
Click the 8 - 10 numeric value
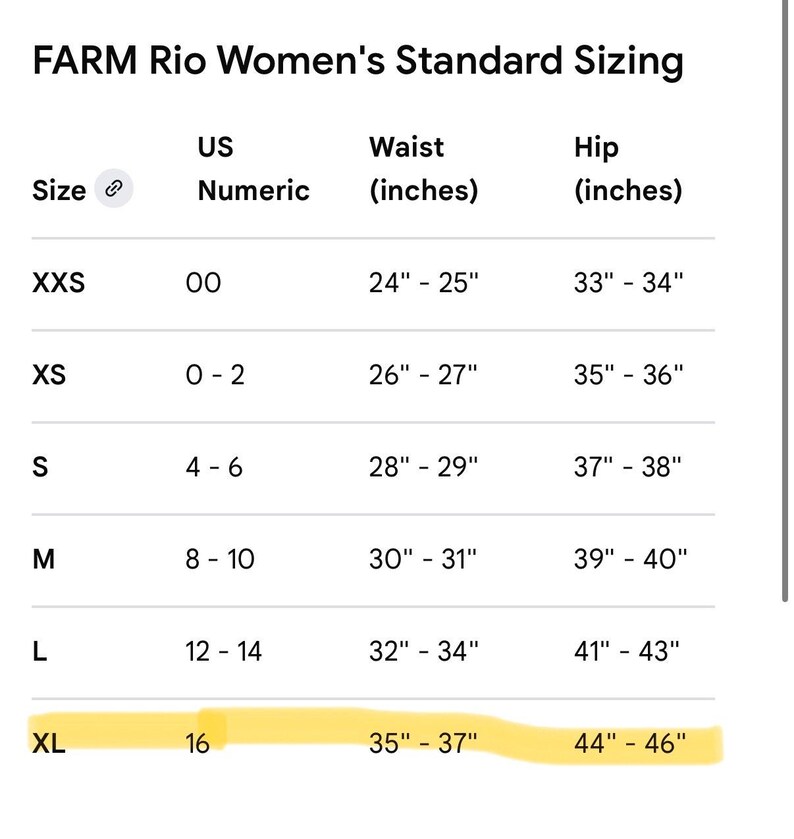click(x=220, y=559)
